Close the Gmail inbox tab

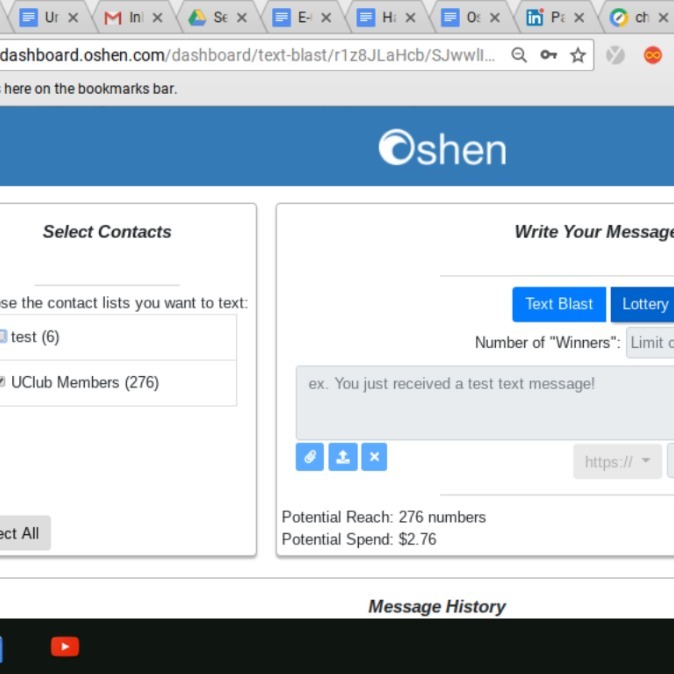coord(158,18)
